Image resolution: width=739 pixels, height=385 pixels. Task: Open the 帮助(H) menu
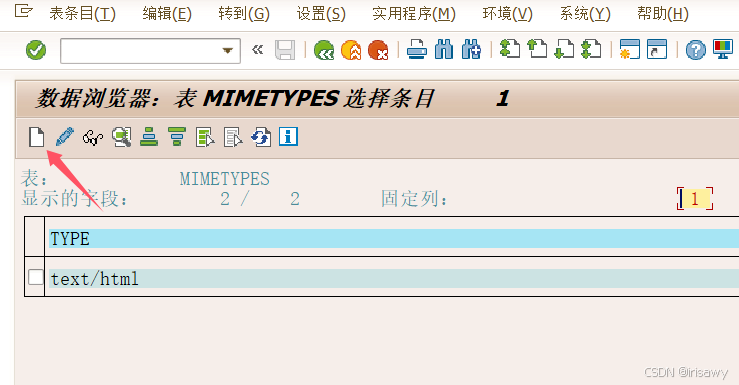click(663, 14)
